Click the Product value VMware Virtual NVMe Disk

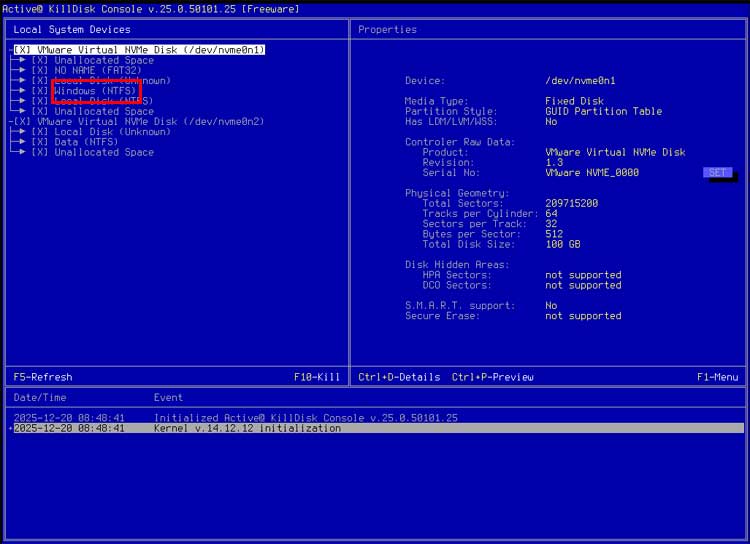click(615, 152)
